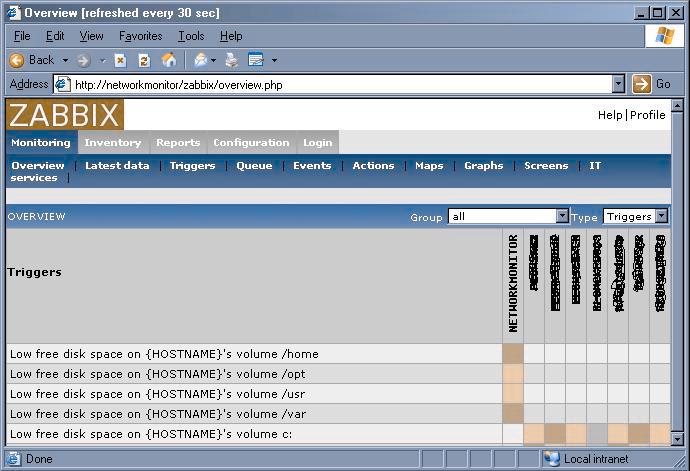The image size is (690, 471).
Task: Open the Triggers submenu link
Action: coord(192,166)
